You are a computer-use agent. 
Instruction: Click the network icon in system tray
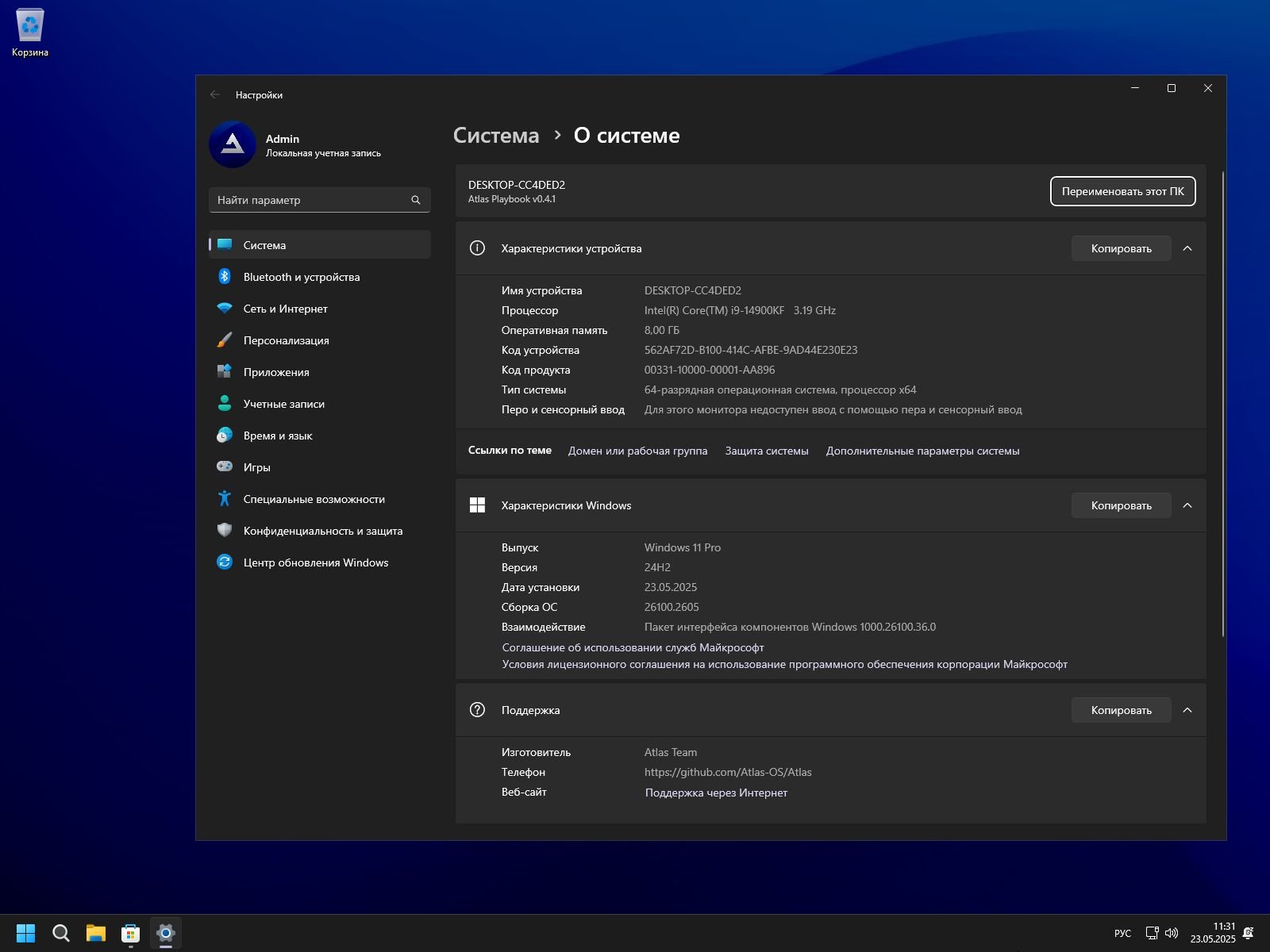point(1152,933)
